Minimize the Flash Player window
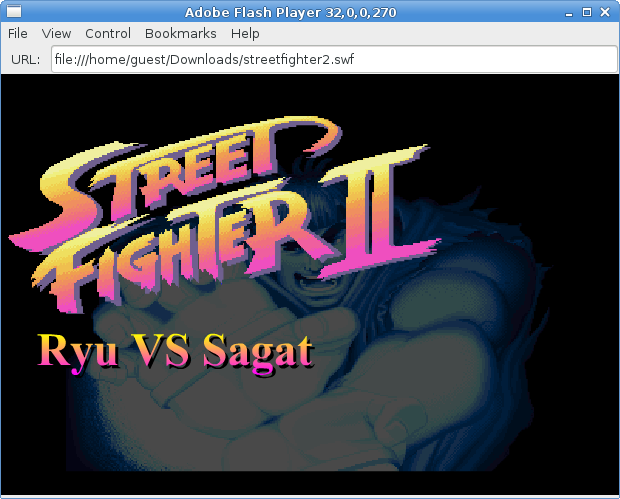This screenshot has width=620, height=499. point(569,13)
